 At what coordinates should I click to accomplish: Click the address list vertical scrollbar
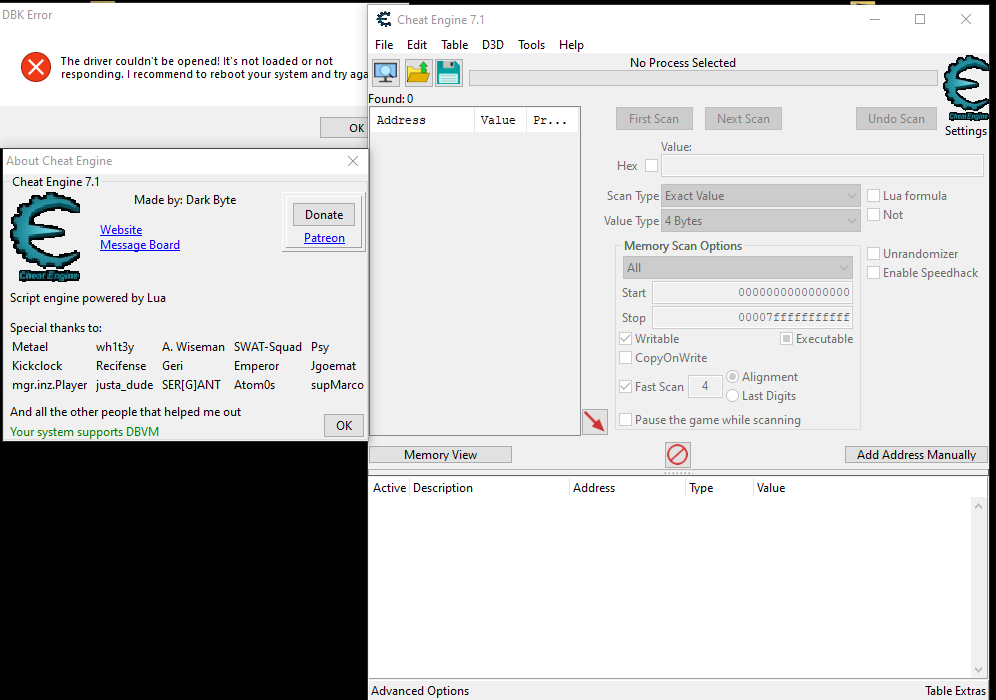click(978, 588)
